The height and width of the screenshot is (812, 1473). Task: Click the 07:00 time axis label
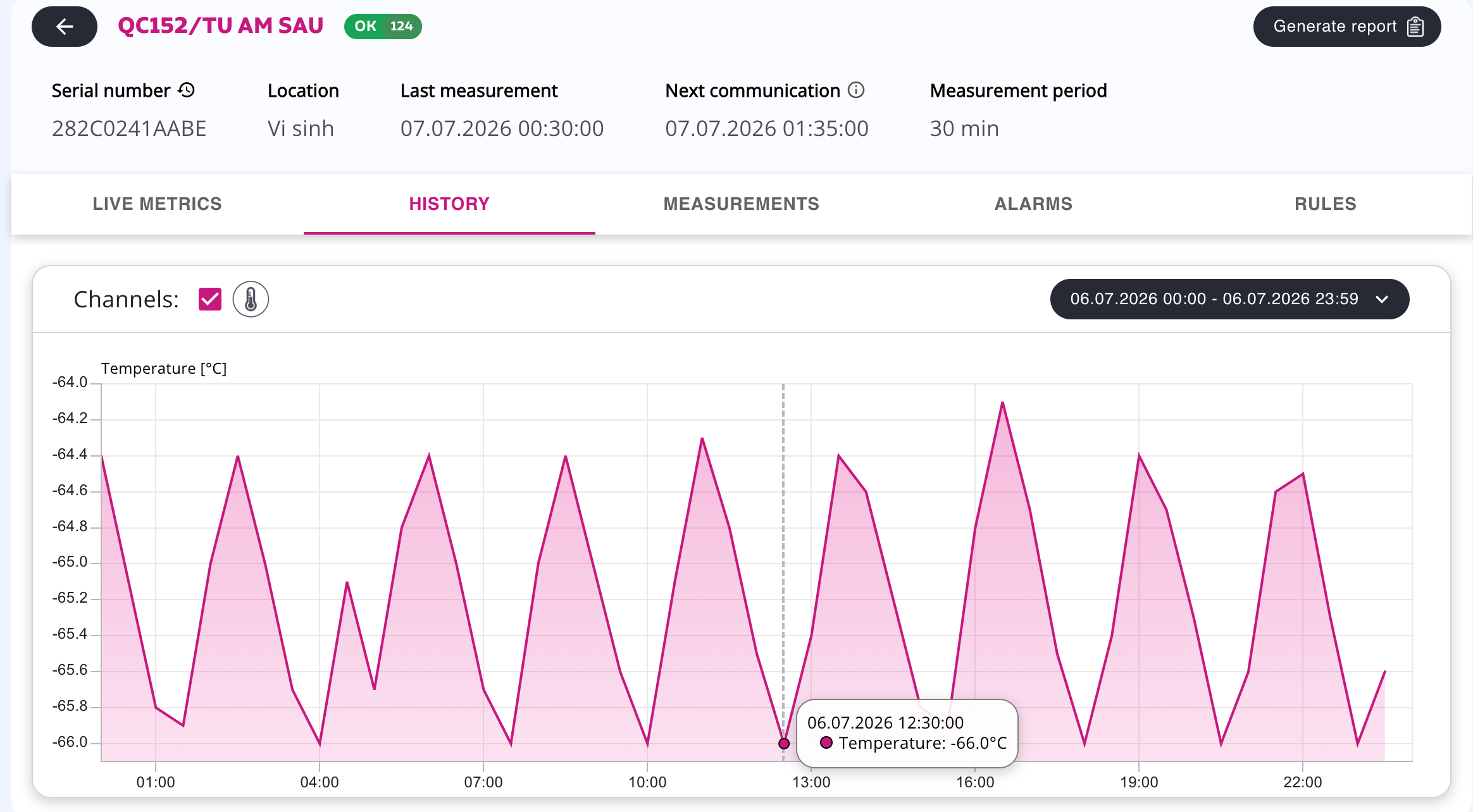point(483,782)
